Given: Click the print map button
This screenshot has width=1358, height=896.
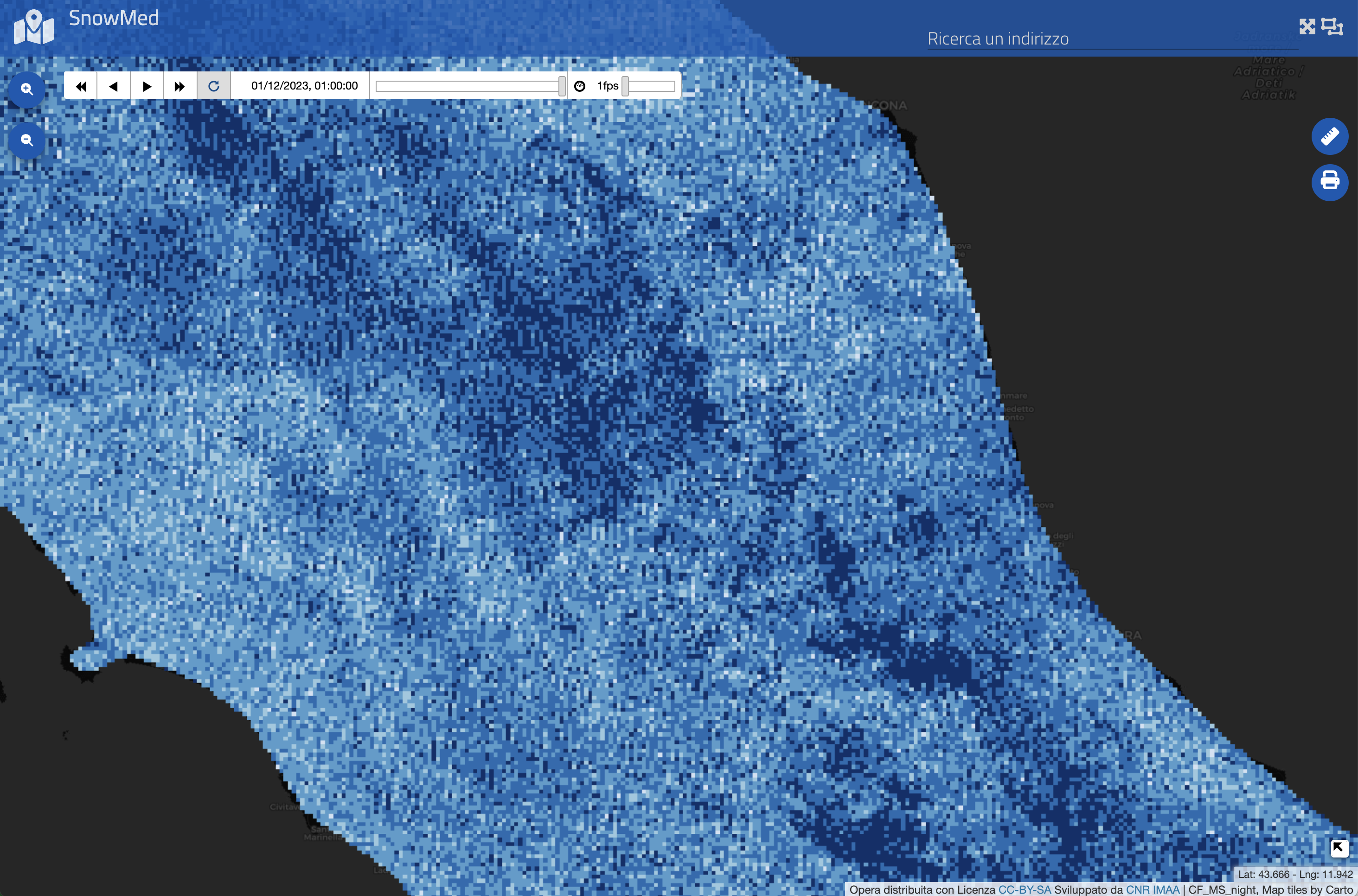Looking at the screenshot, I should [1329, 182].
